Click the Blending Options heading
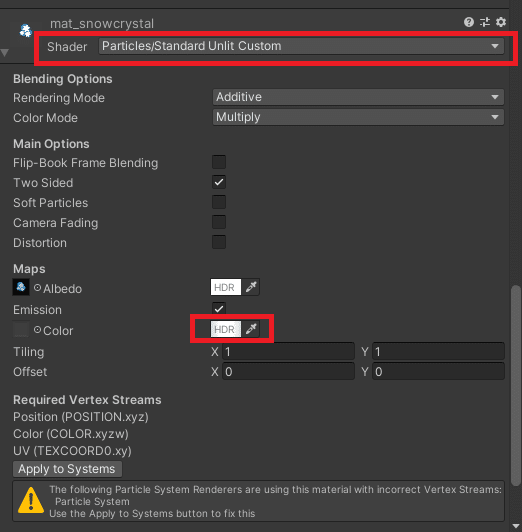Screen dimensions: 522x532 63,79
